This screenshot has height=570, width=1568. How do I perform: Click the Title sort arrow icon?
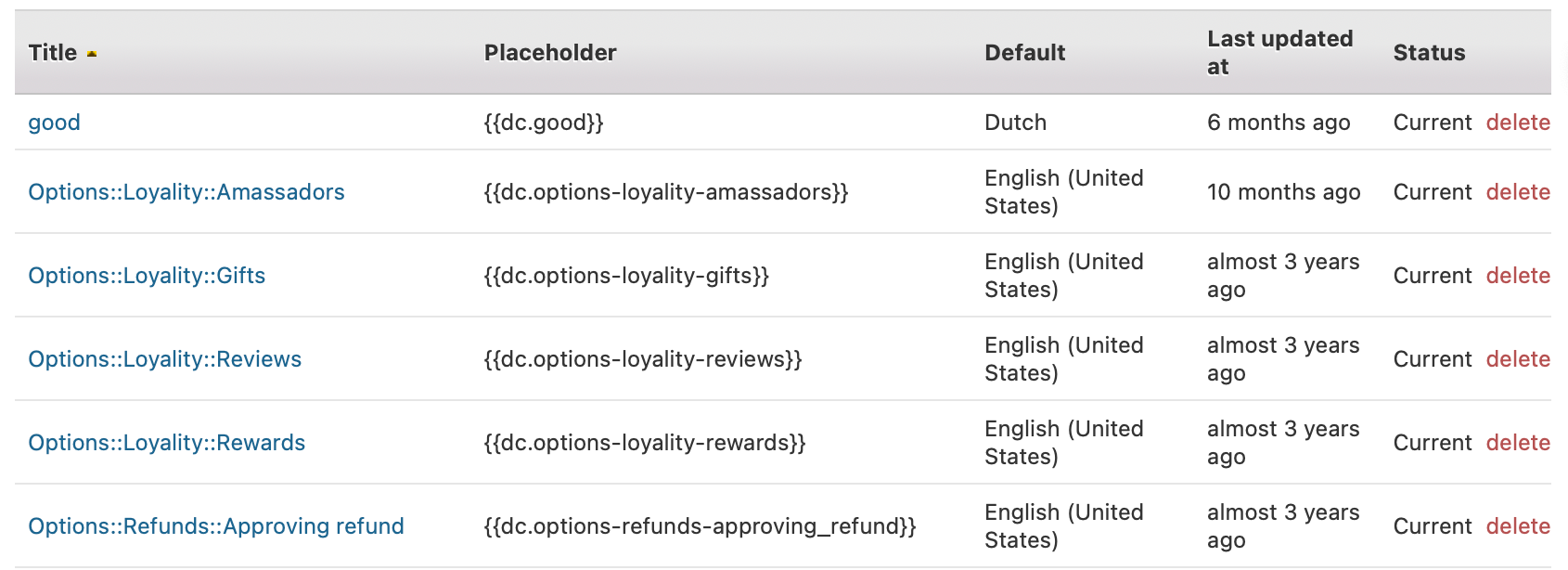(92, 54)
